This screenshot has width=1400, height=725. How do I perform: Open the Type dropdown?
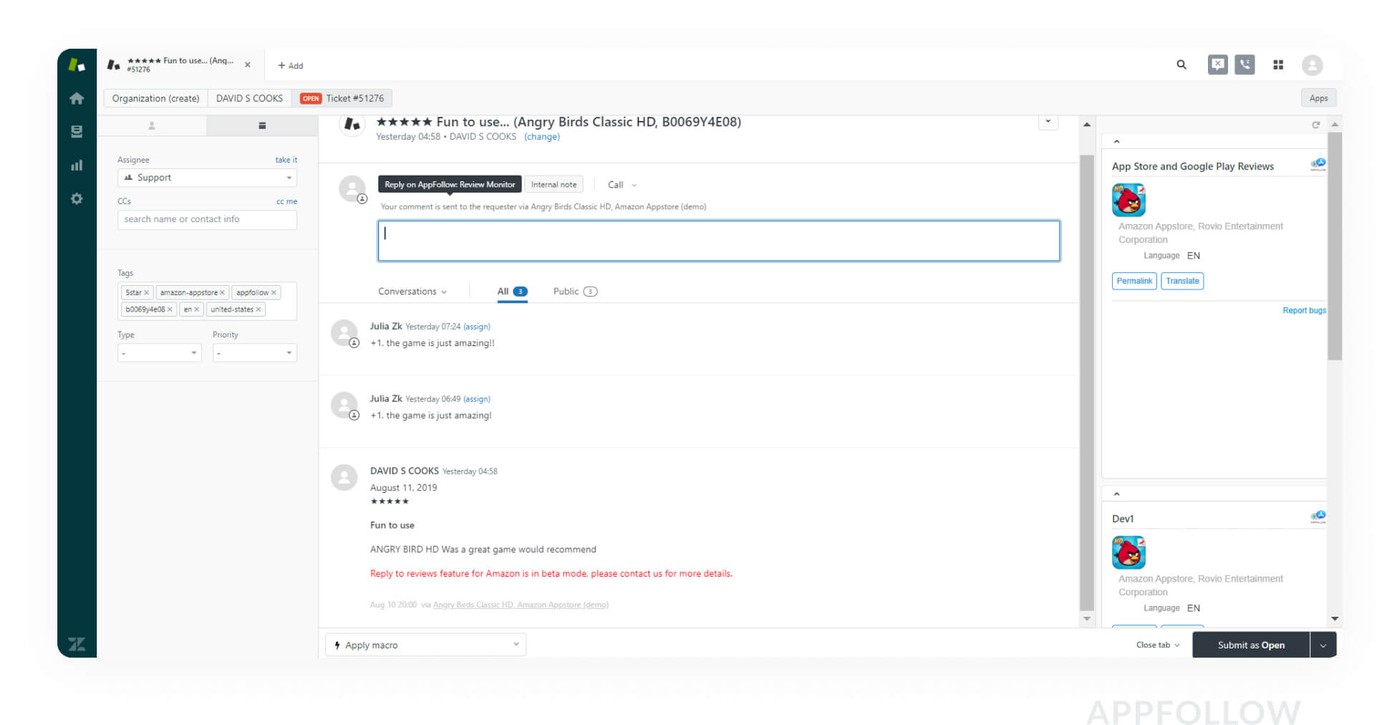(159, 353)
